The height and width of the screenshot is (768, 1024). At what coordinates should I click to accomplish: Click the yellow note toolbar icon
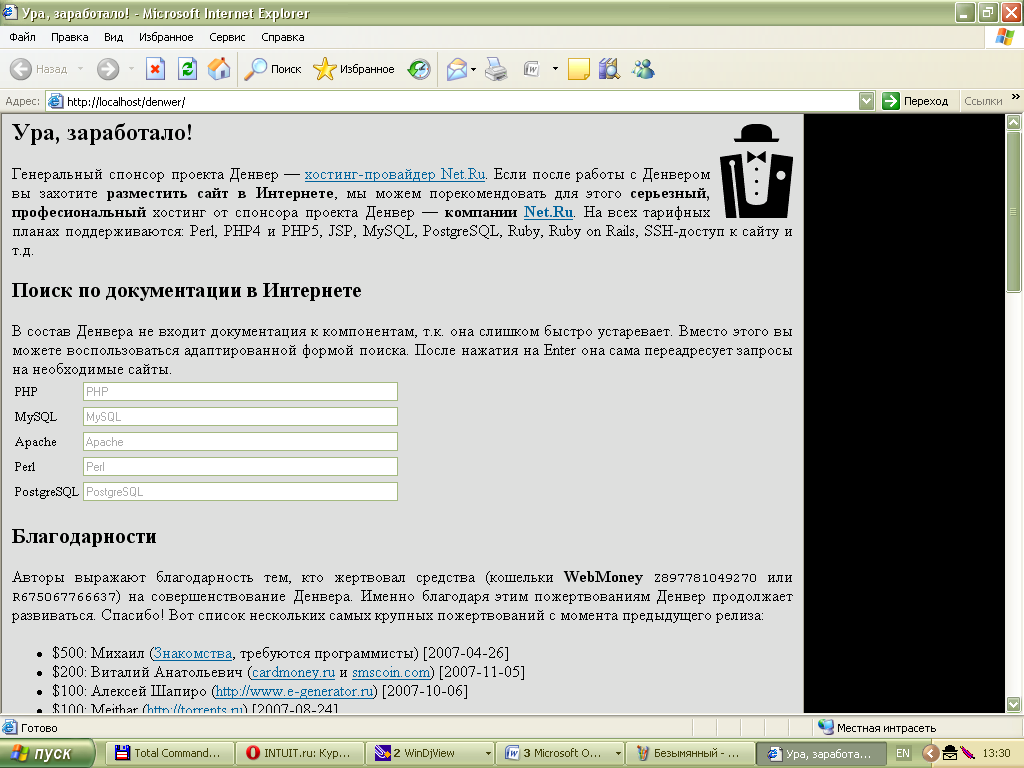click(579, 69)
